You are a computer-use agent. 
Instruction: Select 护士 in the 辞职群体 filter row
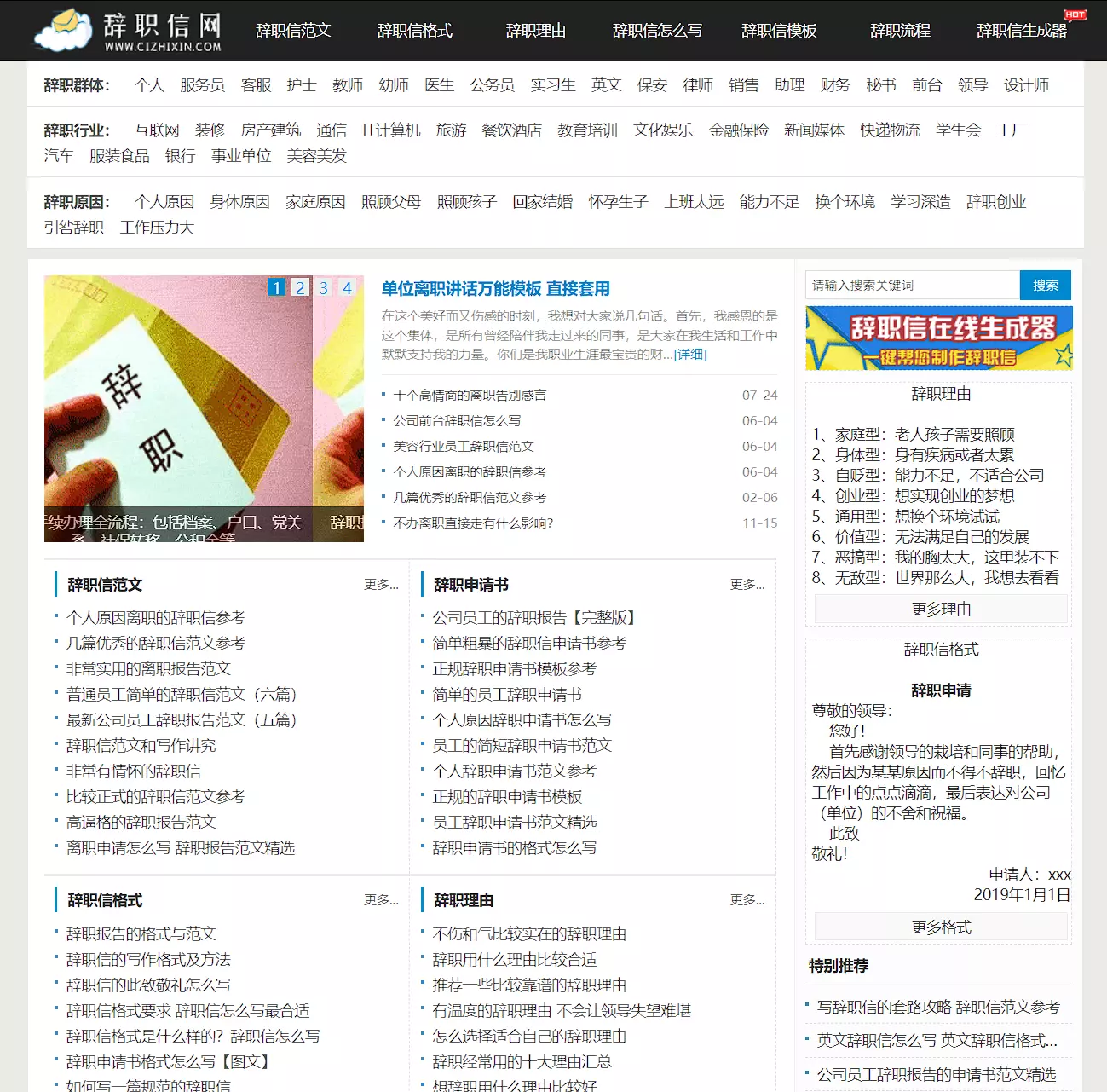(302, 85)
